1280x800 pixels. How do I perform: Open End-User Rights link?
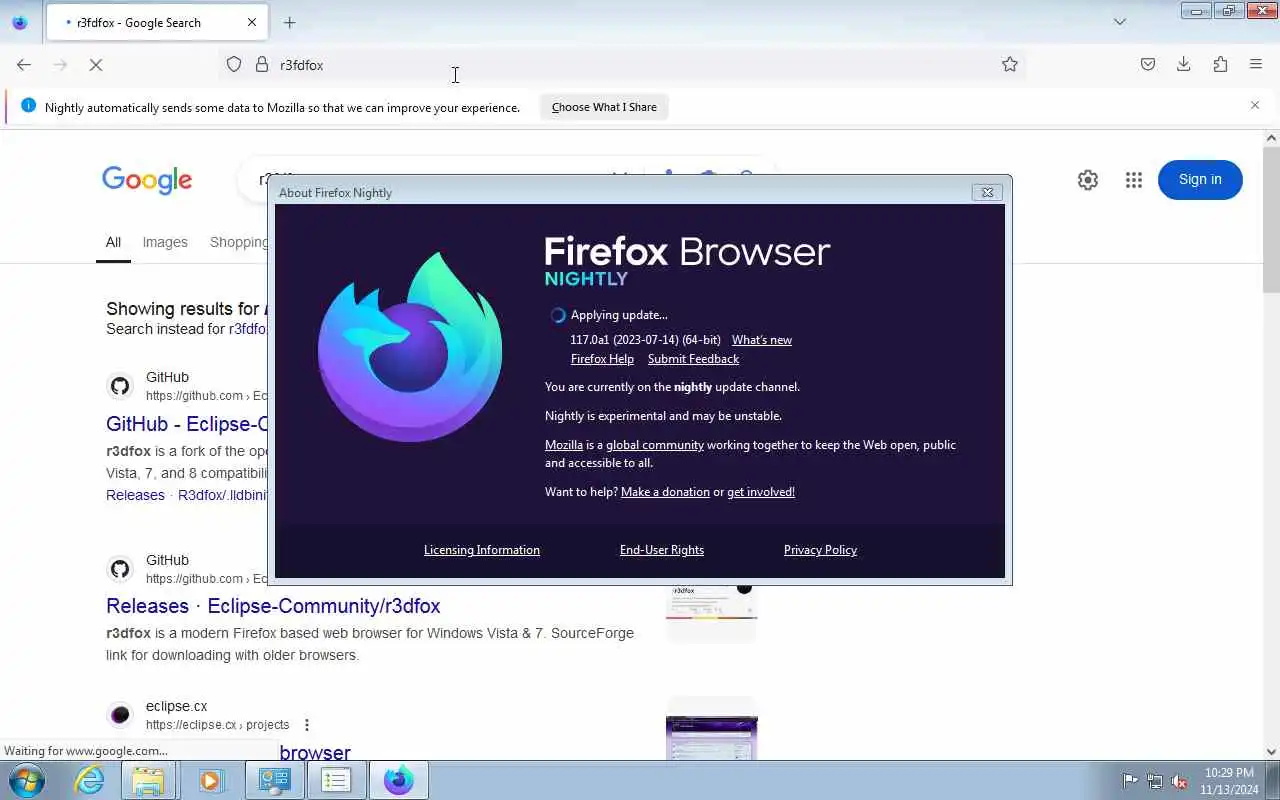662,550
